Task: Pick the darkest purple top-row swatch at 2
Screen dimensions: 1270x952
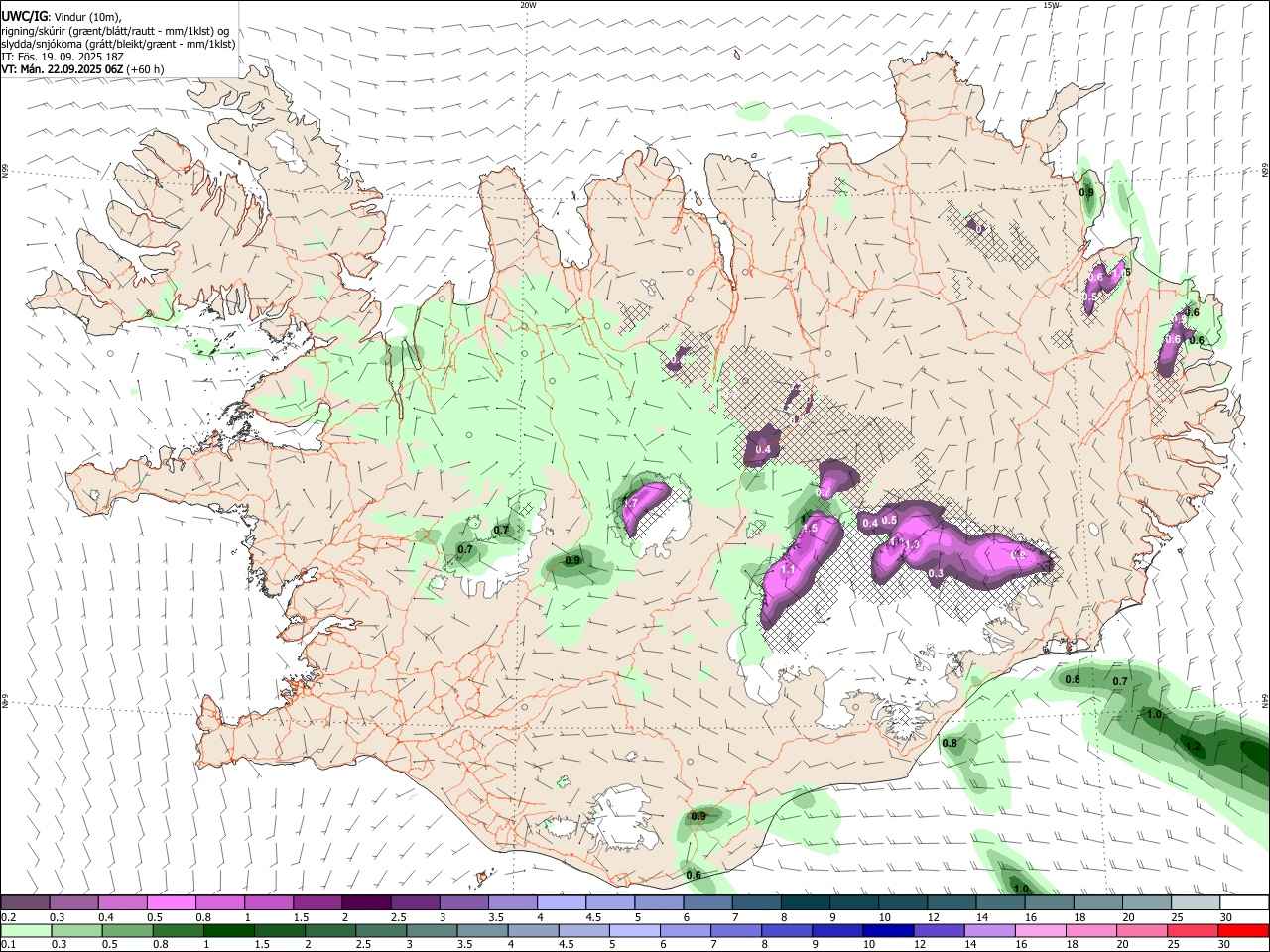Action: pos(366,902)
